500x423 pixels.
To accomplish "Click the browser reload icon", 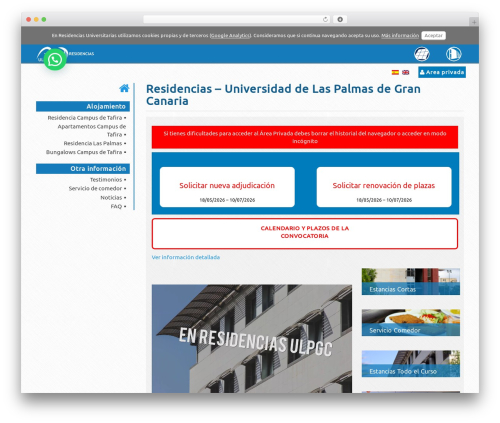I will pos(325,19).
